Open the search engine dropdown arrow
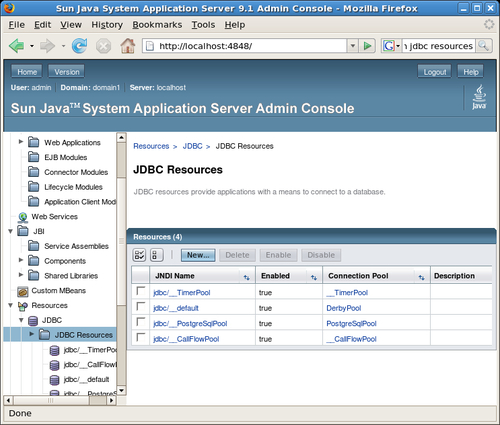500x425 pixels. click(398, 46)
